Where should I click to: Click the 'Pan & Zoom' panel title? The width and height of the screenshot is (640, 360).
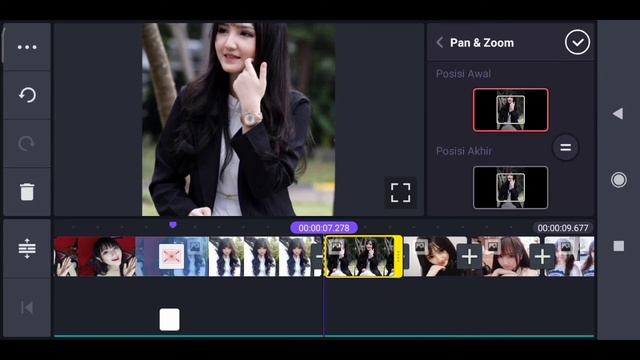pos(482,43)
